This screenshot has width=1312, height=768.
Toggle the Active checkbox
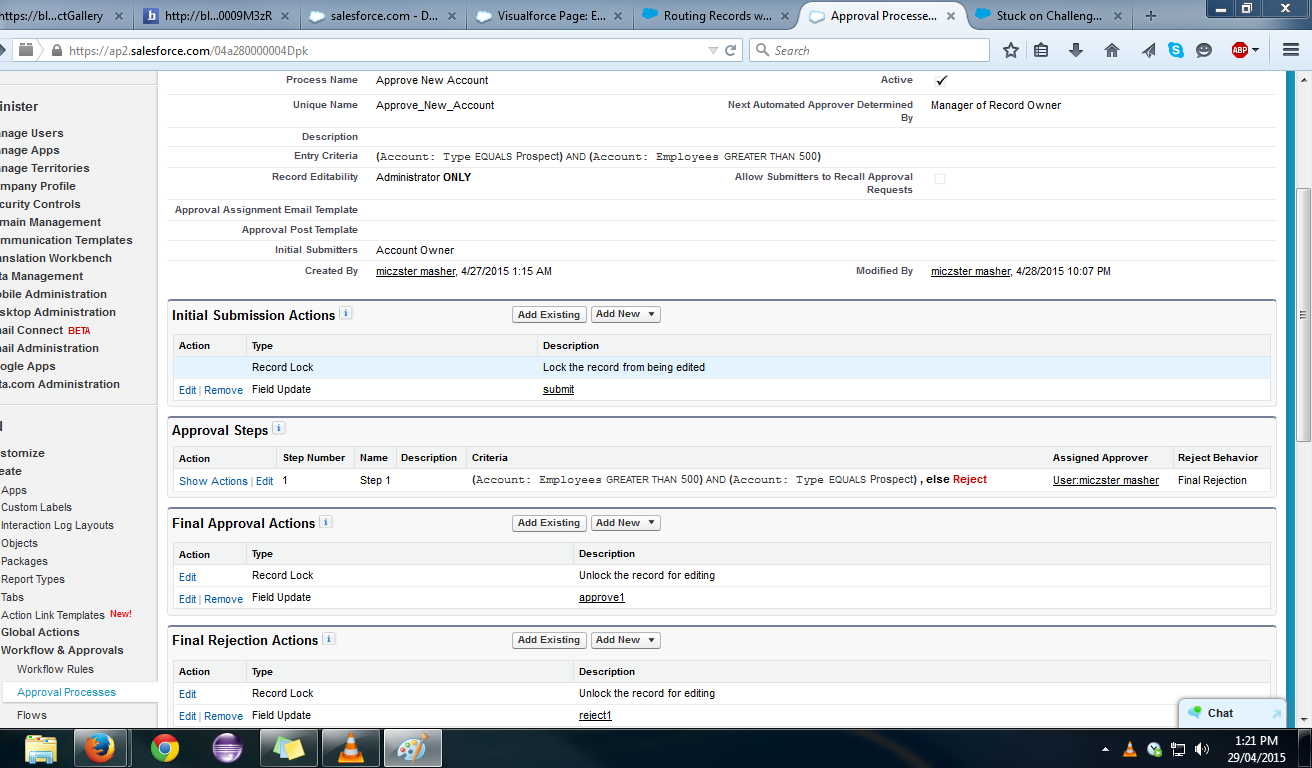click(x=941, y=81)
